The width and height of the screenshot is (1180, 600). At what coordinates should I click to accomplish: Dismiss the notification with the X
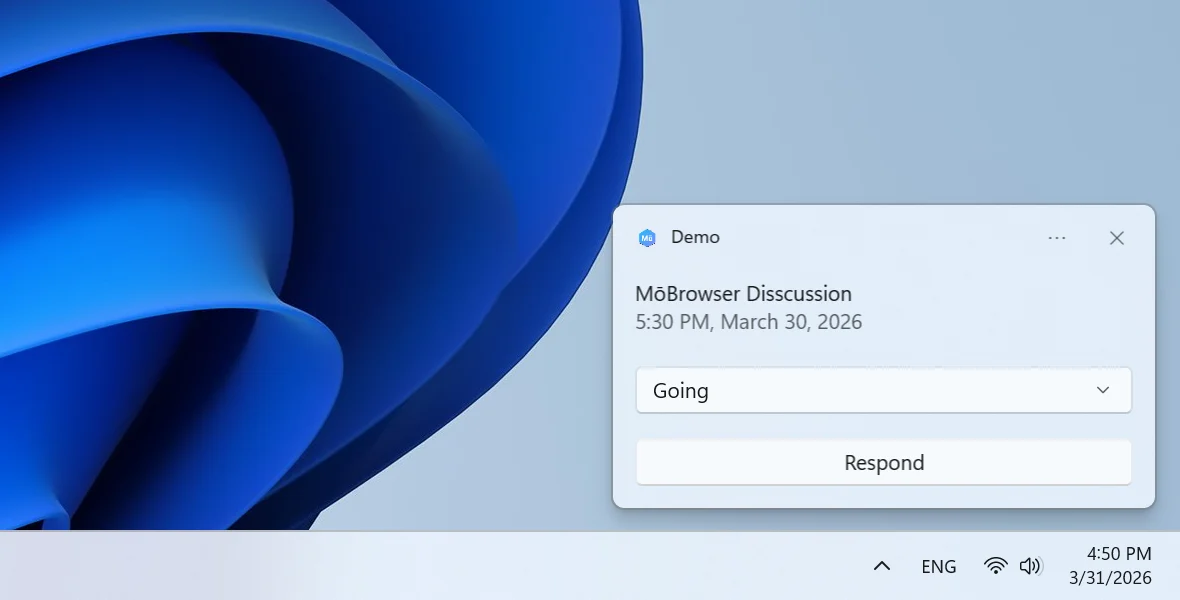(1116, 238)
